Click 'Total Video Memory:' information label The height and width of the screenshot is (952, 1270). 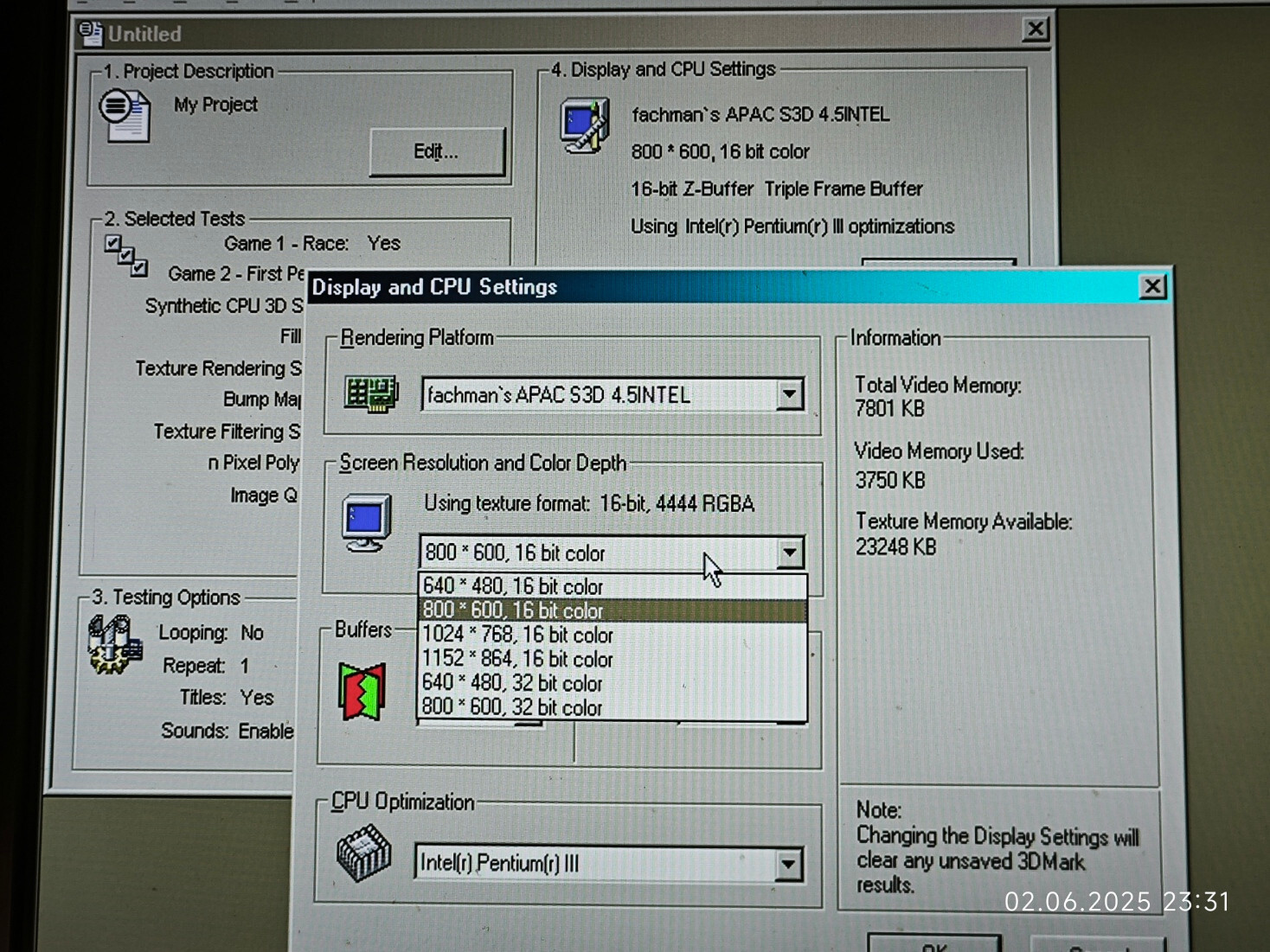tap(938, 385)
